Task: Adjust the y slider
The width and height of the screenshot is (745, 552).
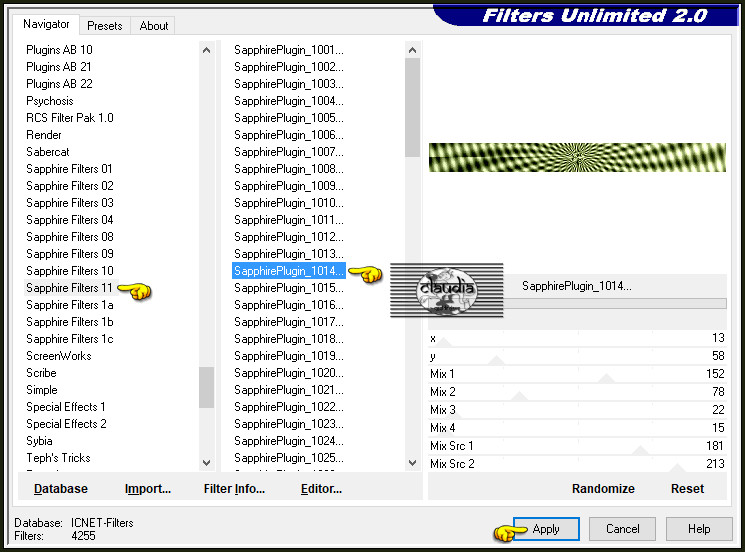Action: coord(577,356)
